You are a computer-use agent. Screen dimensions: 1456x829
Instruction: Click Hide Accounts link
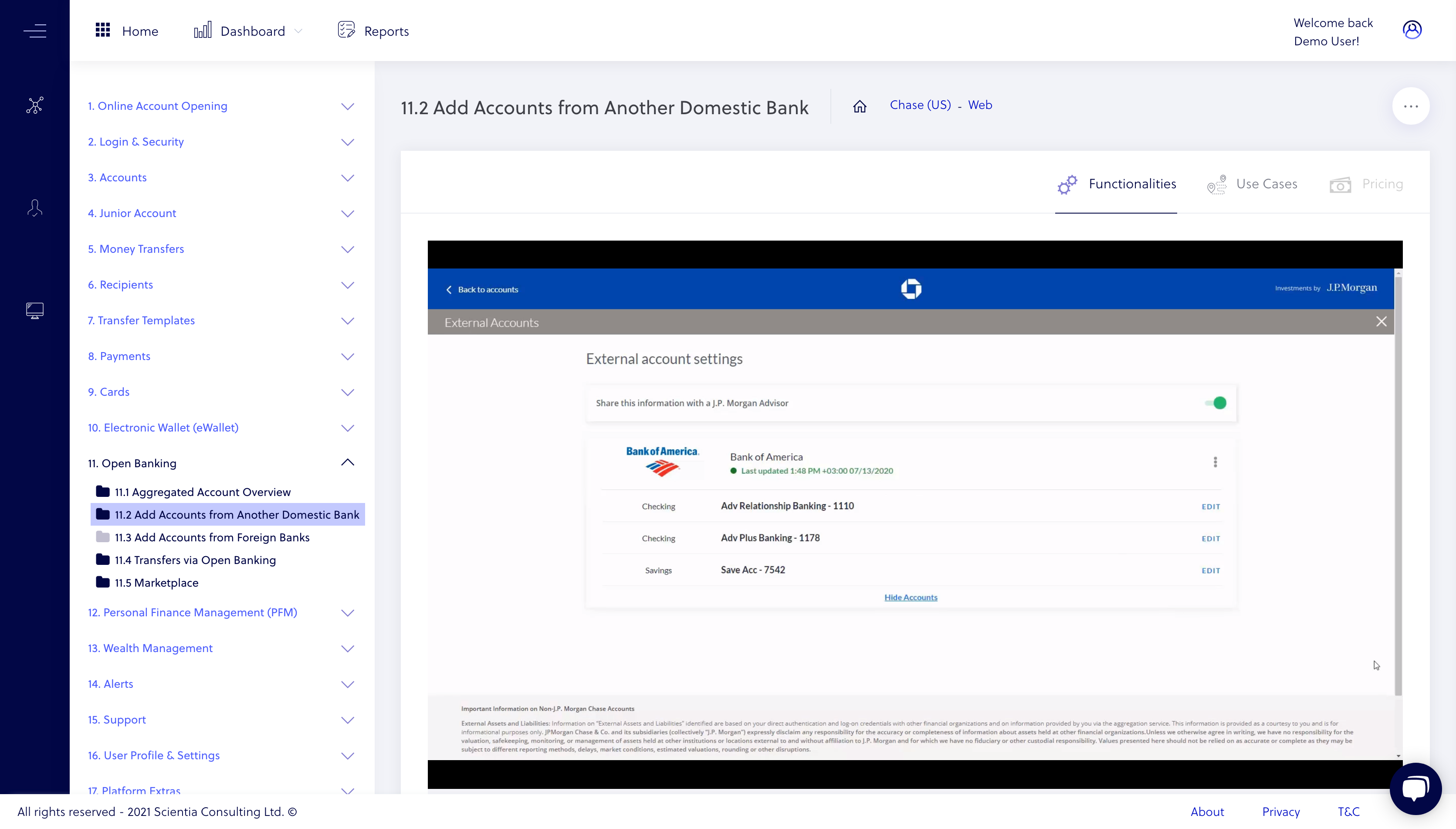pyautogui.click(x=911, y=597)
